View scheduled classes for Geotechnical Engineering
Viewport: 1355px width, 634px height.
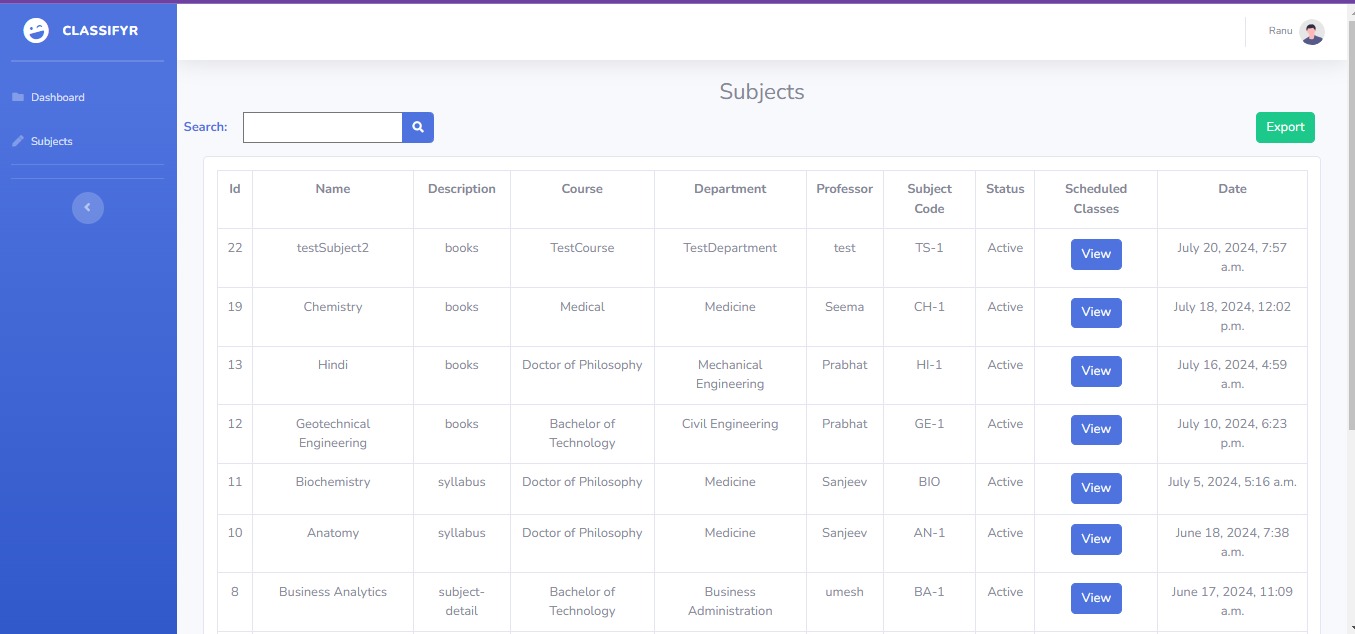(x=1095, y=429)
